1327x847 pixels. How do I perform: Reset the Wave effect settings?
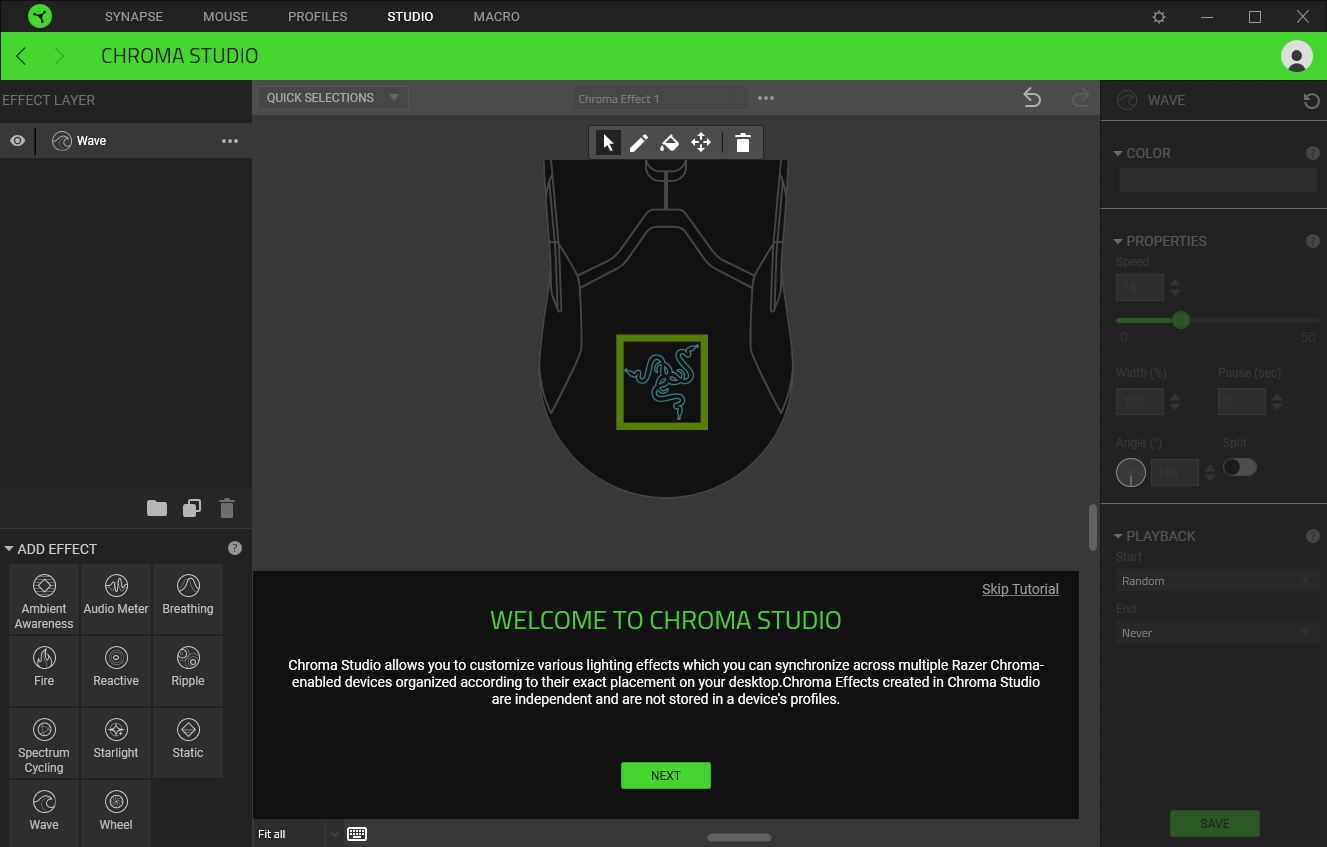[x=1311, y=100]
